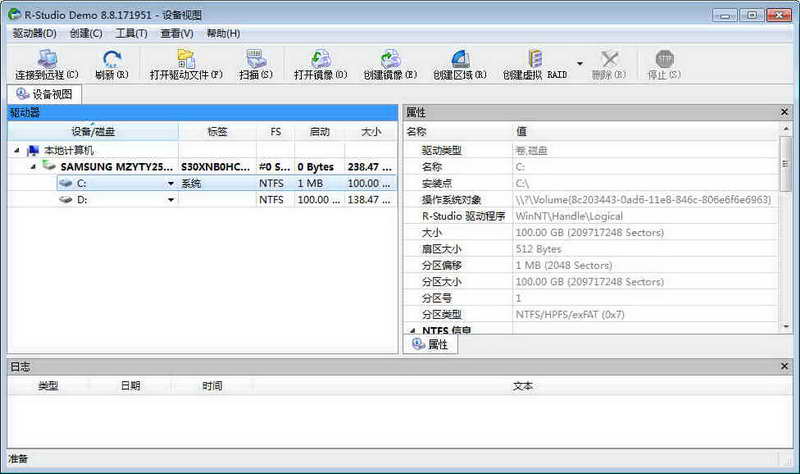
Task: Open the 创建(C) menu
Action: [x=86, y=33]
